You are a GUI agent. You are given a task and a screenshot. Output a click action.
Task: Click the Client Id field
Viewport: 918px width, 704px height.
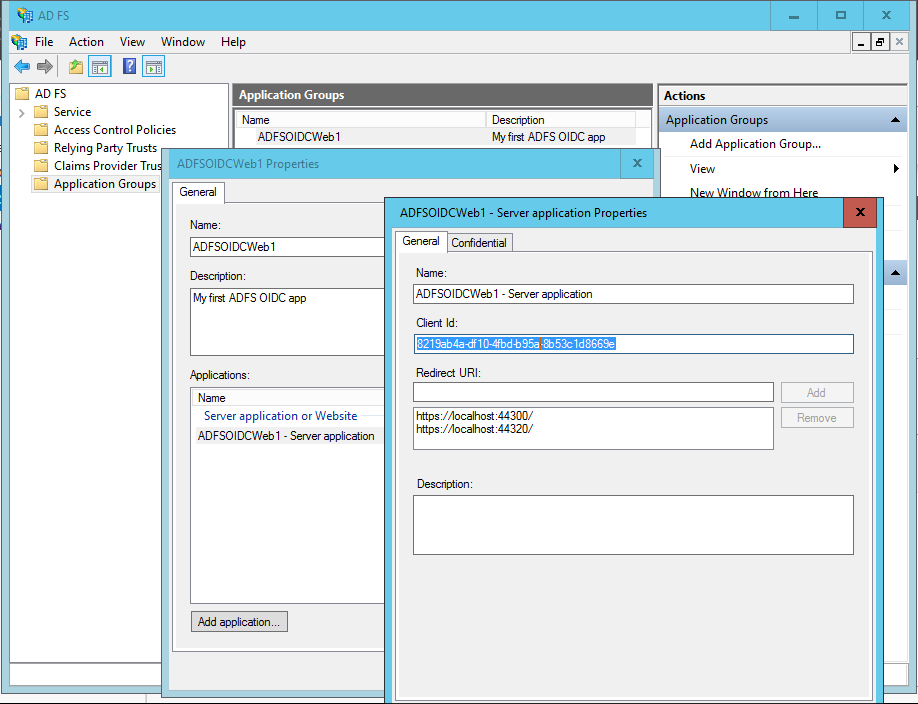633,344
